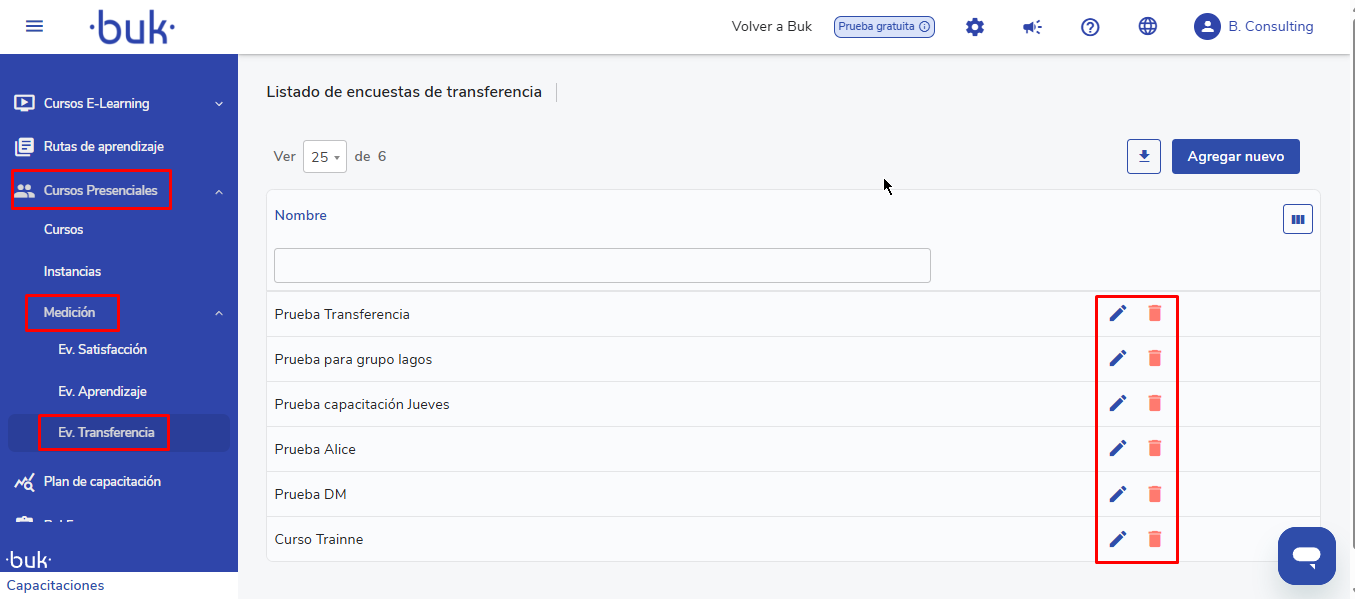
Task: Open Rutas de aprendizaje
Action: tap(103, 147)
